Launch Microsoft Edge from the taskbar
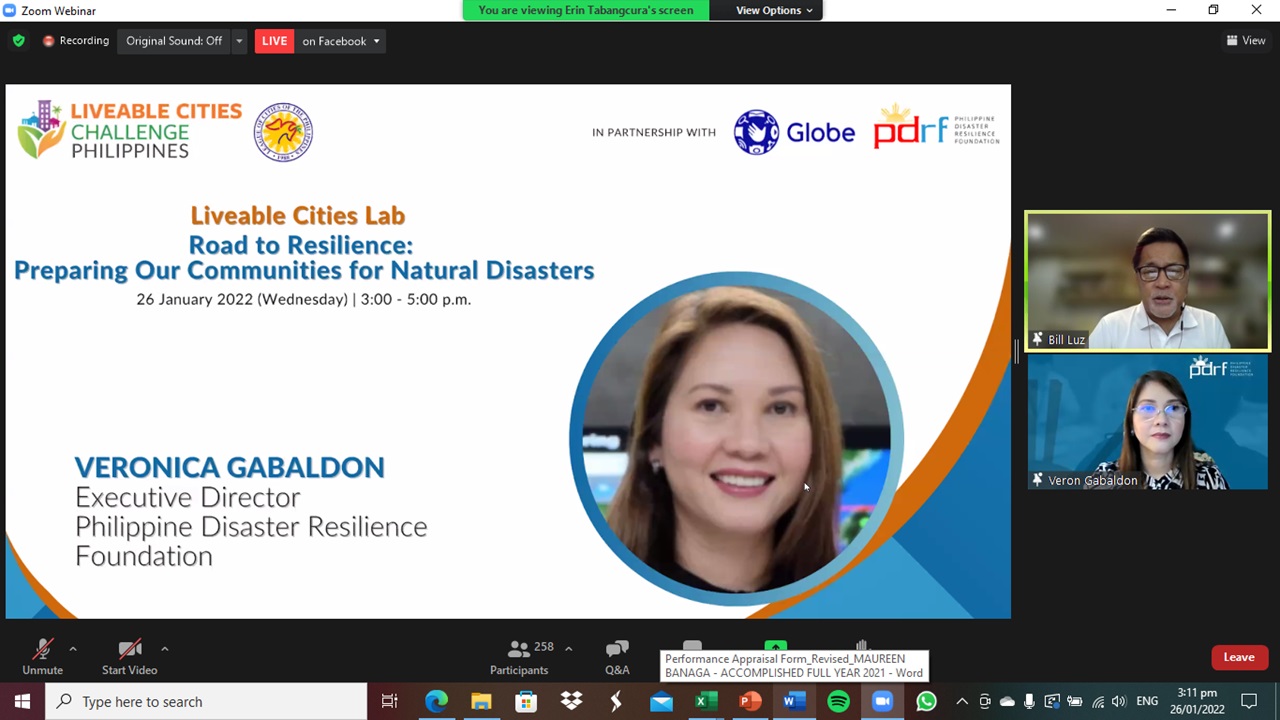The image size is (1280, 720). (437, 701)
